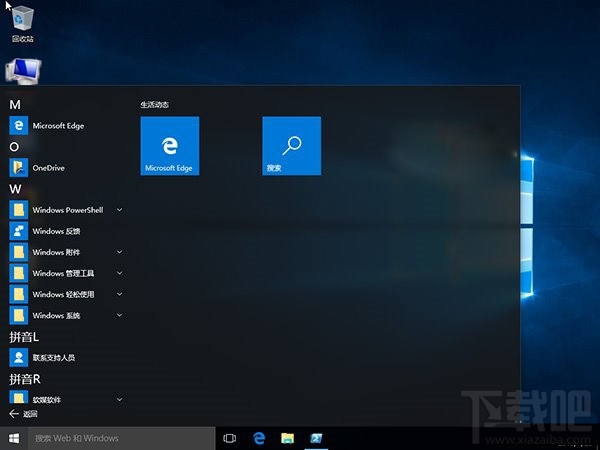
Task: Open This PC computer desktop icon
Action: click(23, 72)
